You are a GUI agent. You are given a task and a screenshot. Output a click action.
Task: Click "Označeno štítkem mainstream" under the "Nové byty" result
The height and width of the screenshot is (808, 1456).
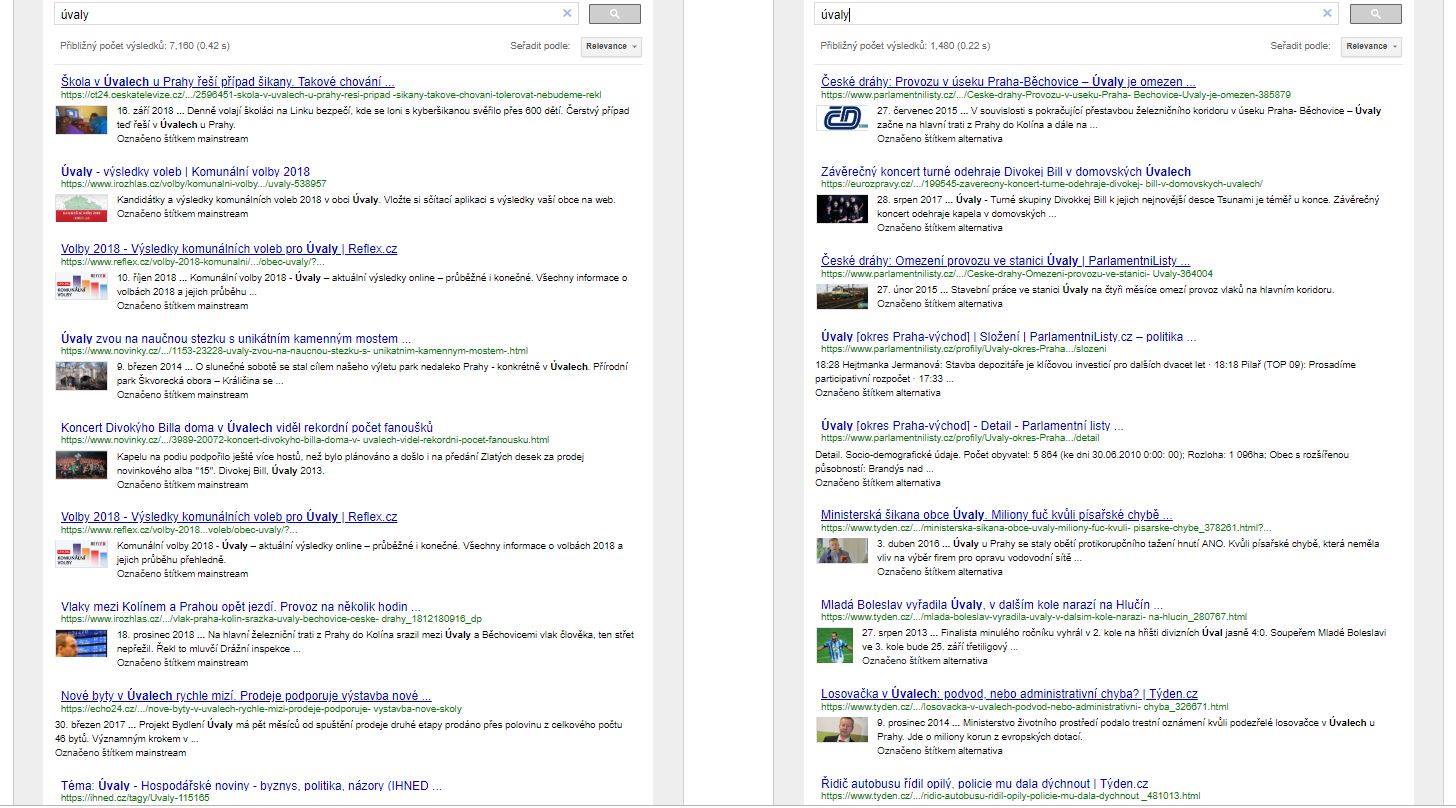point(120,753)
